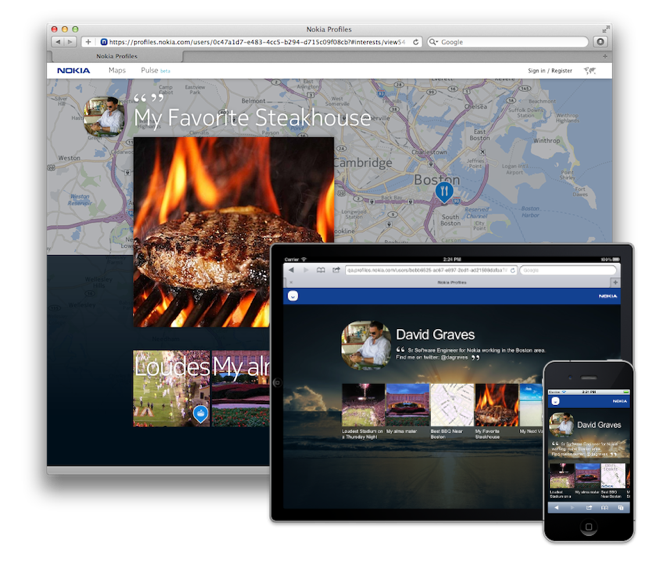
Task: Select the Nokia Profiles tab on the iPad
Action: pyautogui.click(x=451, y=282)
